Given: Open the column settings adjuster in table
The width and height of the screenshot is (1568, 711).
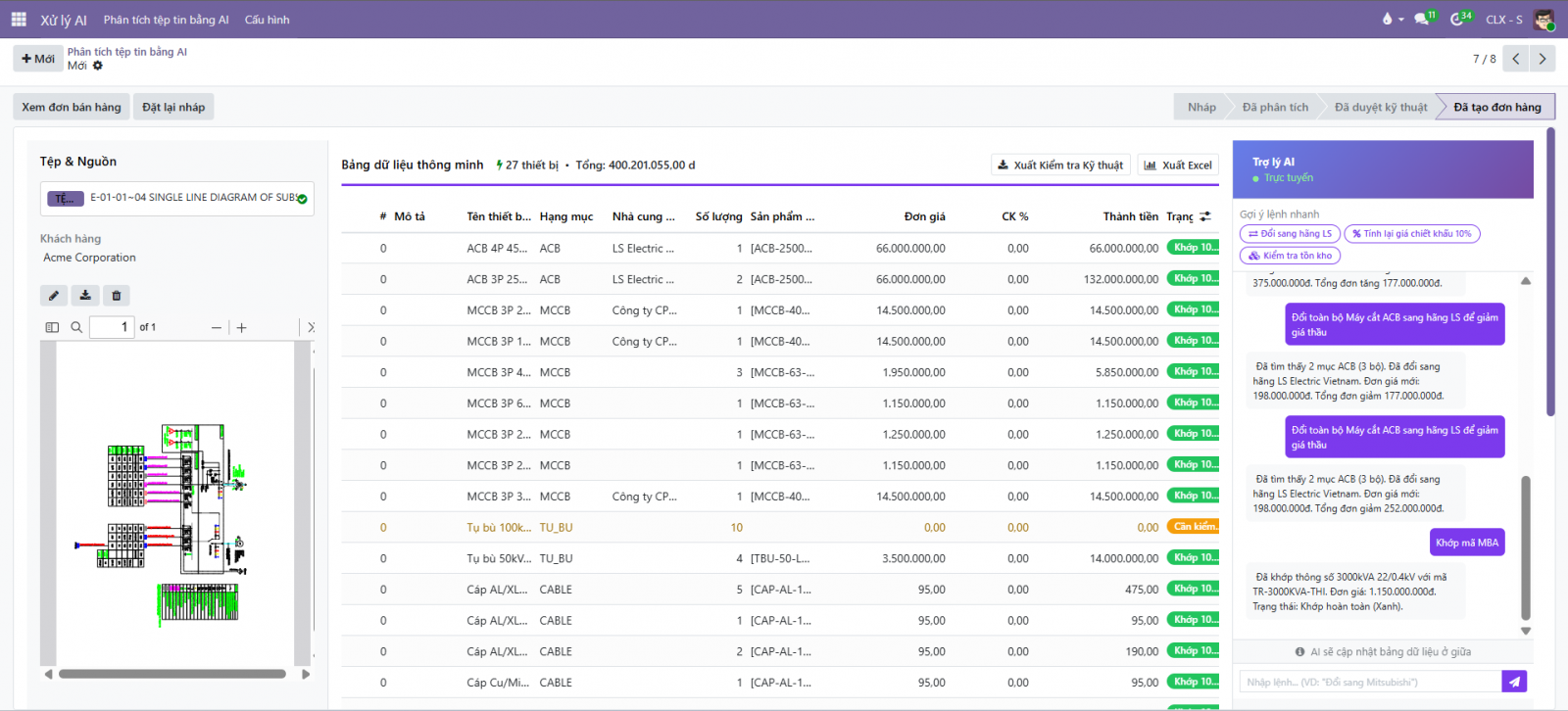Looking at the screenshot, I should (x=1205, y=216).
